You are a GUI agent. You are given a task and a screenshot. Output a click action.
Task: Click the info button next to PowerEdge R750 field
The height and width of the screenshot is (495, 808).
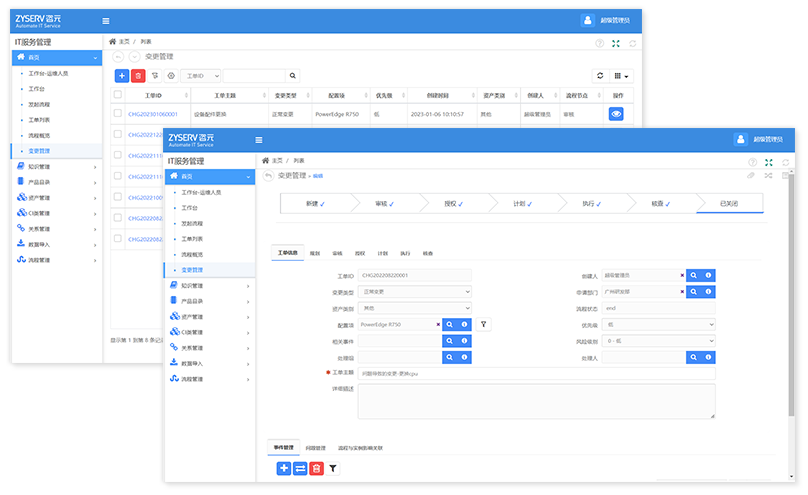pyautogui.click(x=464, y=325)
